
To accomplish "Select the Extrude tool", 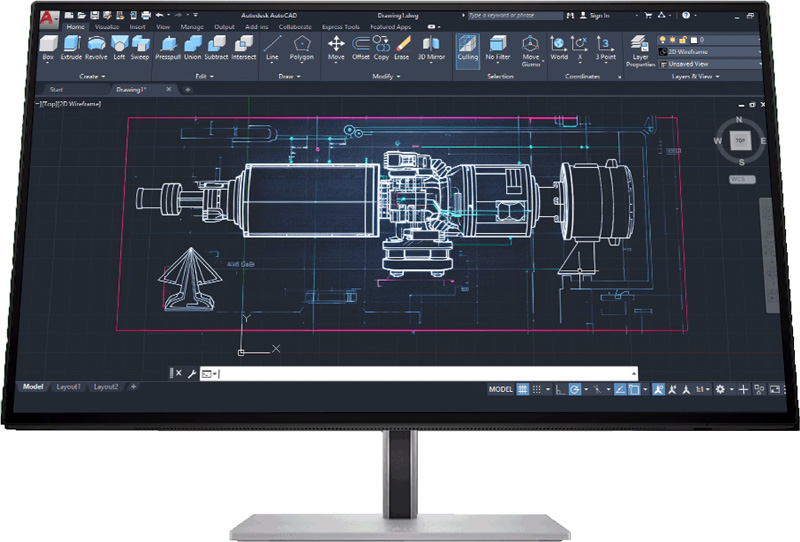I will [73, 46].
